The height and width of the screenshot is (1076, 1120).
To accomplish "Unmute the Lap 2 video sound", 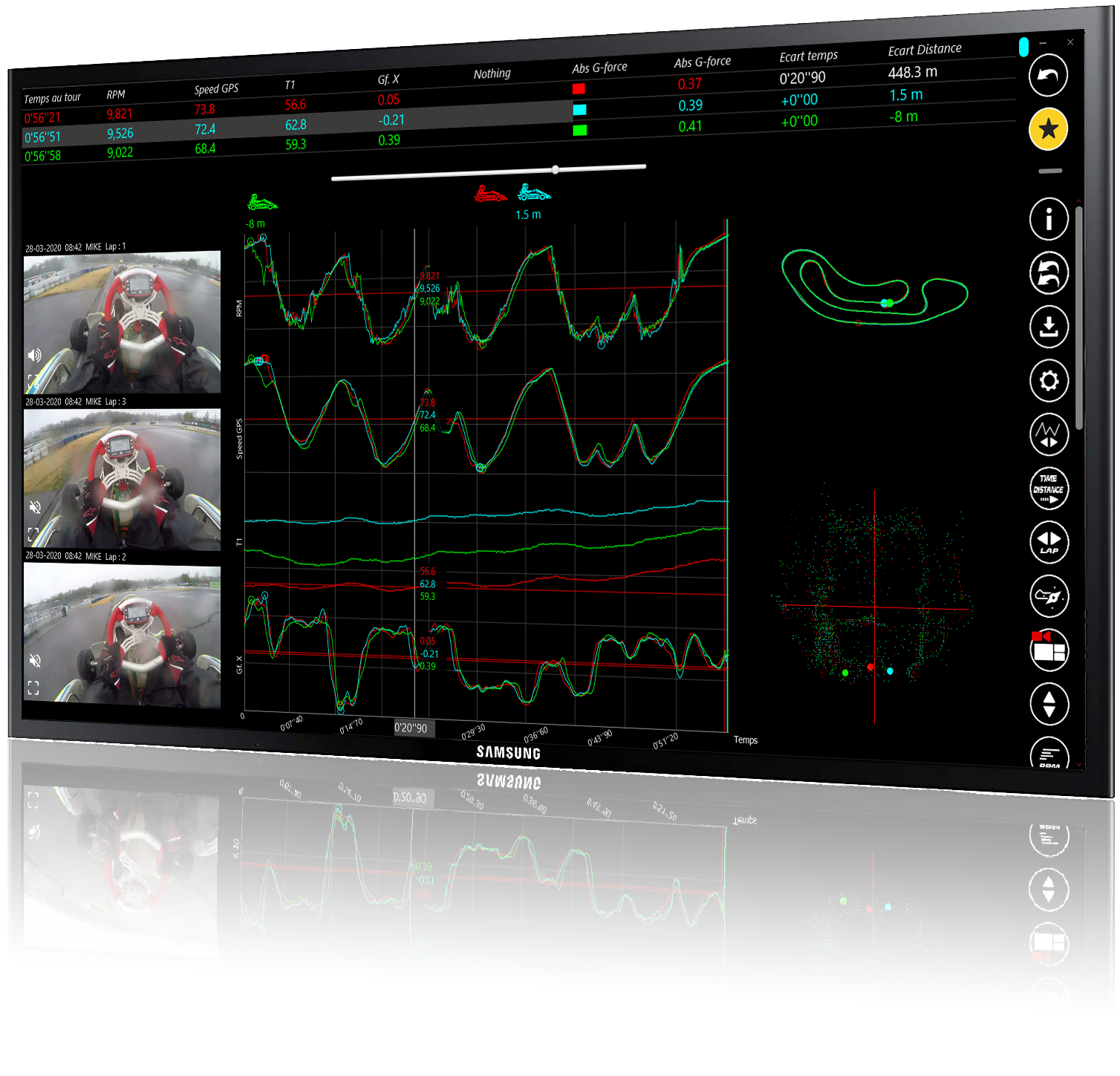I will pyautogui.click(x=34, y=660).
